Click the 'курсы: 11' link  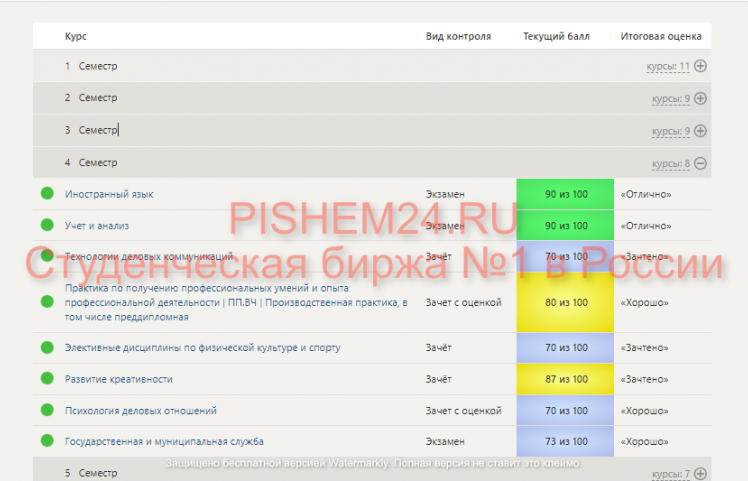click(668, 67)
